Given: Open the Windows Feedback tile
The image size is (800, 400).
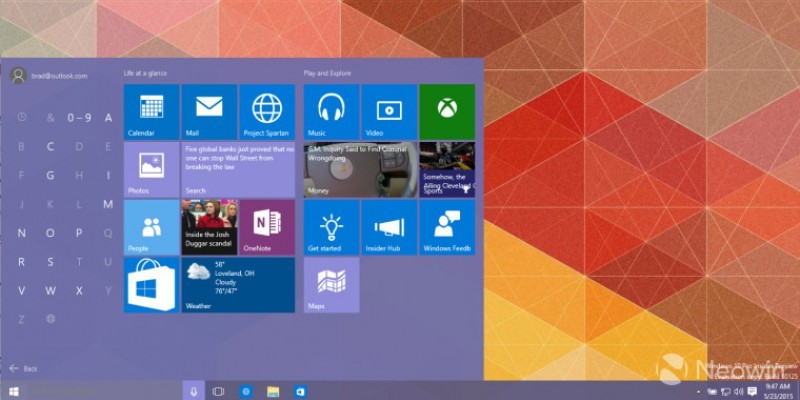Looking at the screenshot, I should (447, 228).
